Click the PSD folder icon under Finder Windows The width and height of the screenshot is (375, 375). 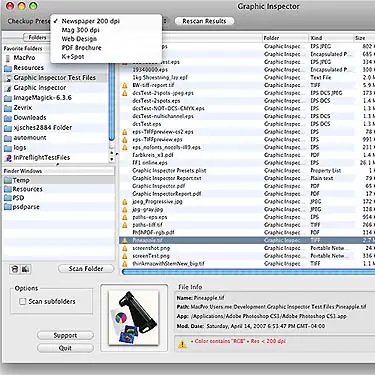click(8, 198)
